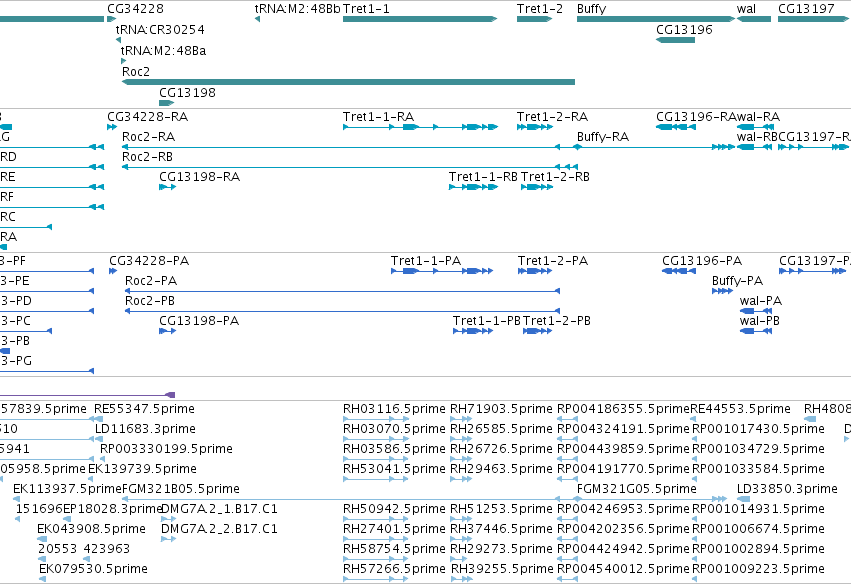Image resolution: width=851 pixels, height=584 pixels.
Task: Click the FGM321G05.5prime EST label
Action: pos(637,489)
